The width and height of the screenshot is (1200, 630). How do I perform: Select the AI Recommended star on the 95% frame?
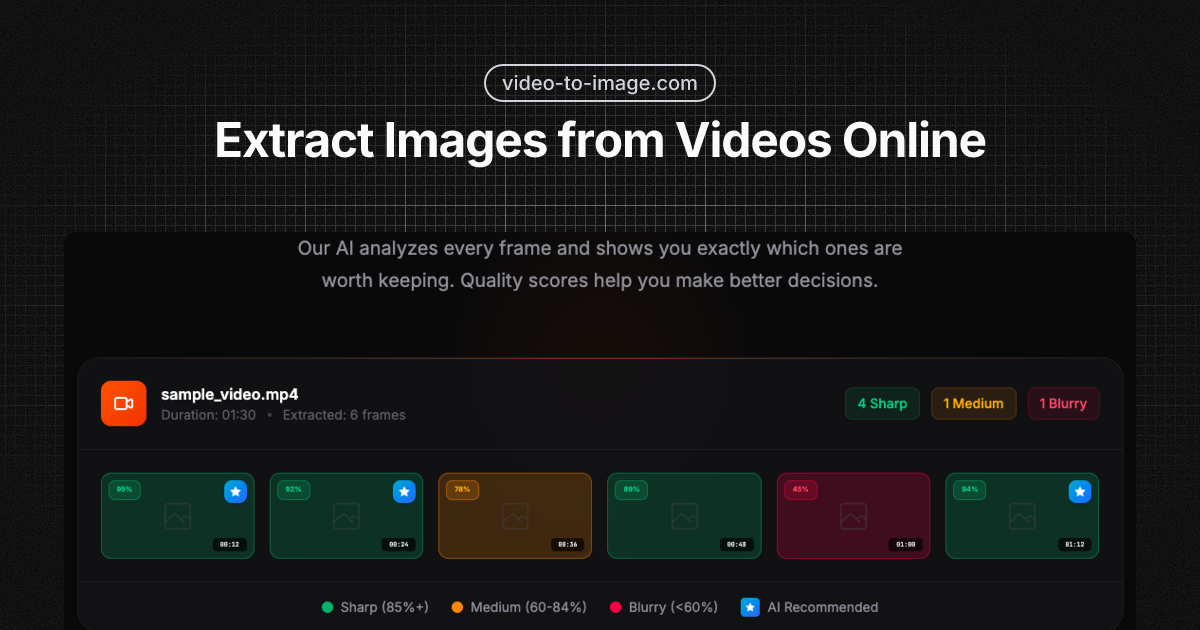235,491
